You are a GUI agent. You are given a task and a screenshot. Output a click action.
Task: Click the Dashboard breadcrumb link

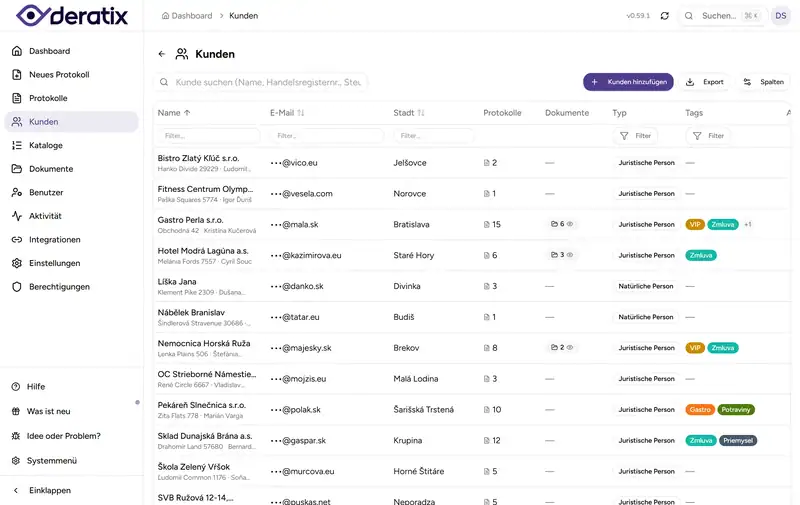[187, 16]
